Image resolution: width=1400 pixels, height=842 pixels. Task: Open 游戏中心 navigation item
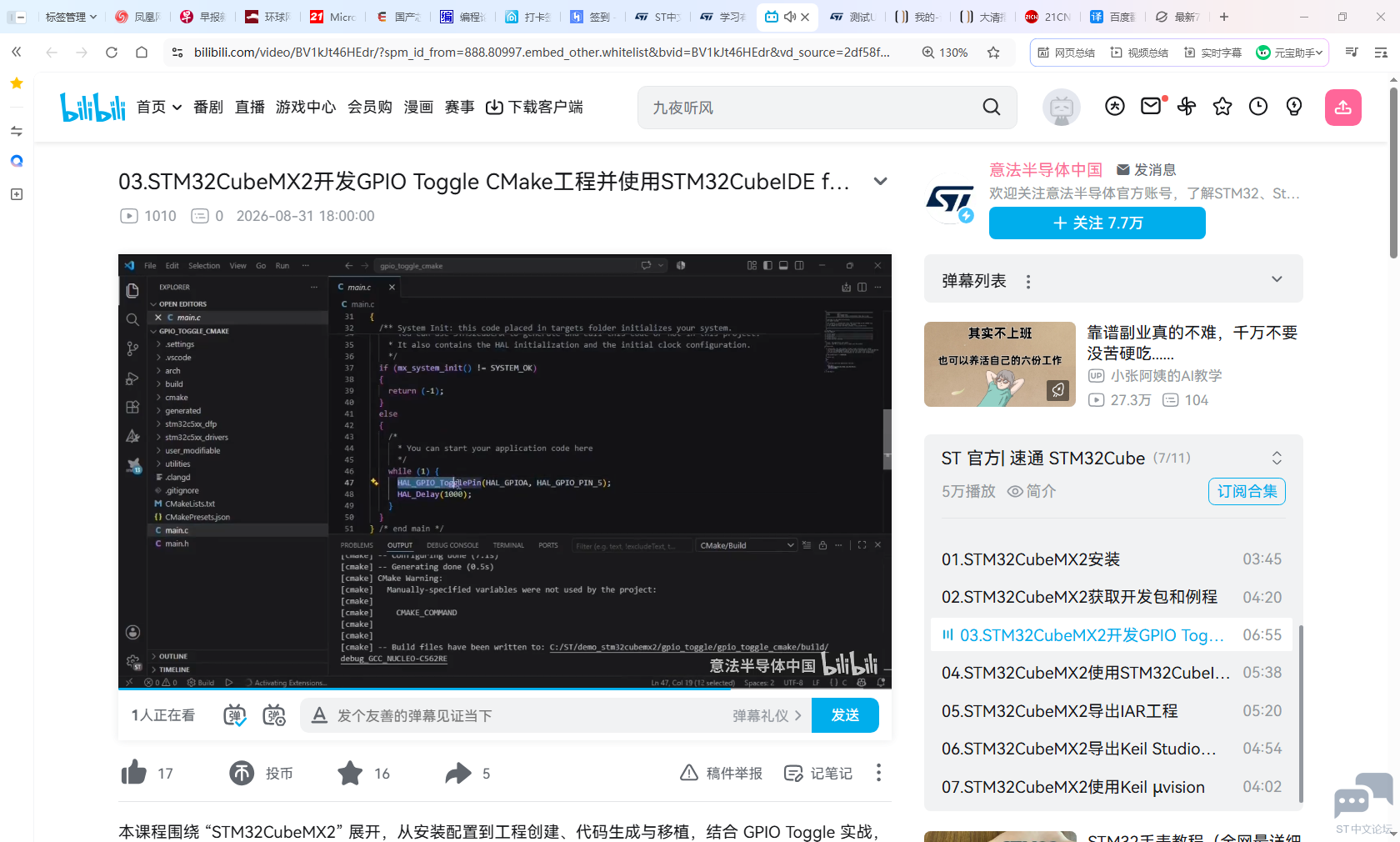click(x=306, y=107)
